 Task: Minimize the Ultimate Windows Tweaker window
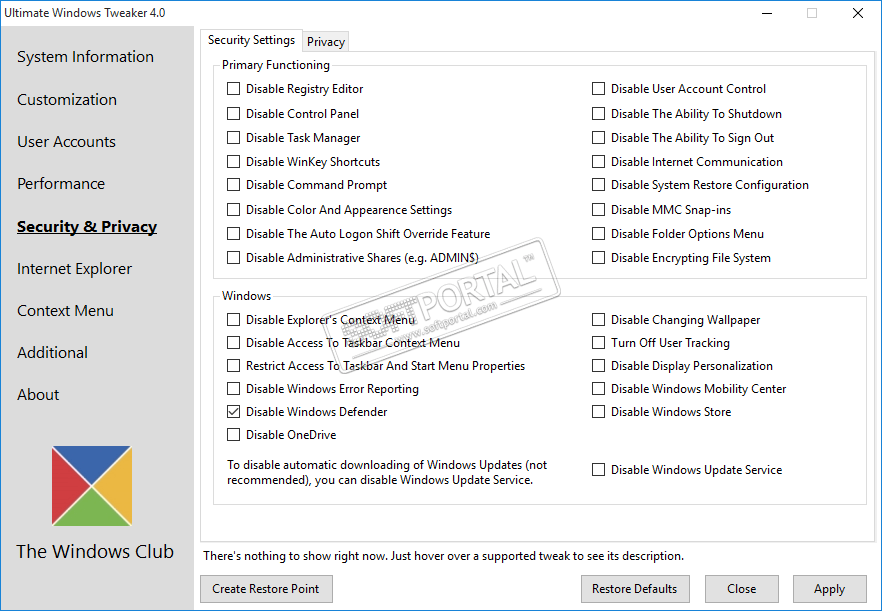766,13
